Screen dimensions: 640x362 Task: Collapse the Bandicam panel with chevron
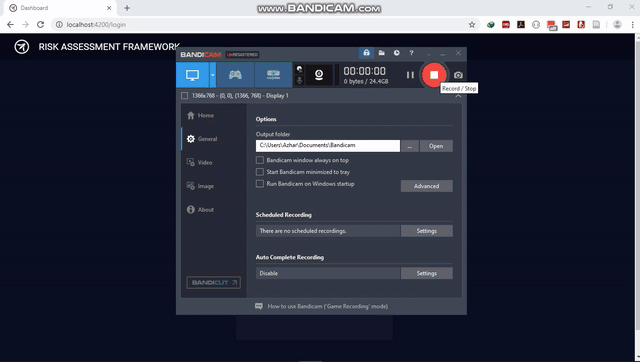click(458, 95)
